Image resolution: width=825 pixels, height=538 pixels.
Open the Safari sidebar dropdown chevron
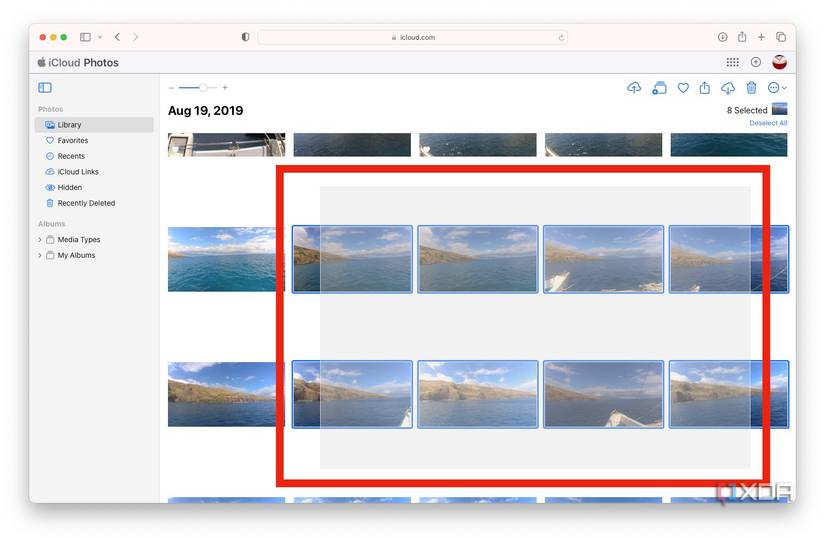point(100,37)
